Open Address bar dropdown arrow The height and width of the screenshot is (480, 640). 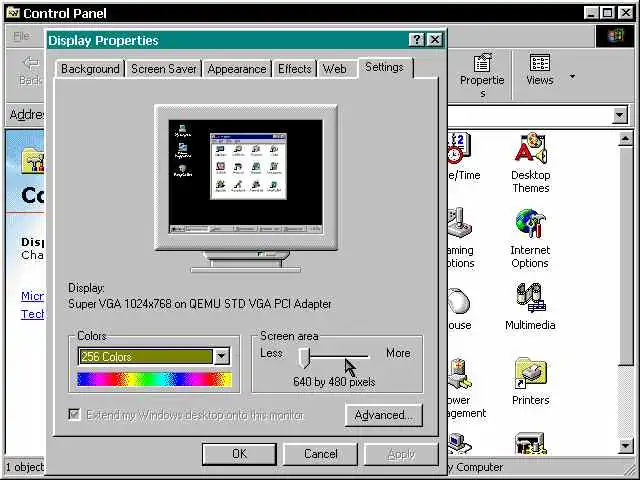(x=620, y=115)
